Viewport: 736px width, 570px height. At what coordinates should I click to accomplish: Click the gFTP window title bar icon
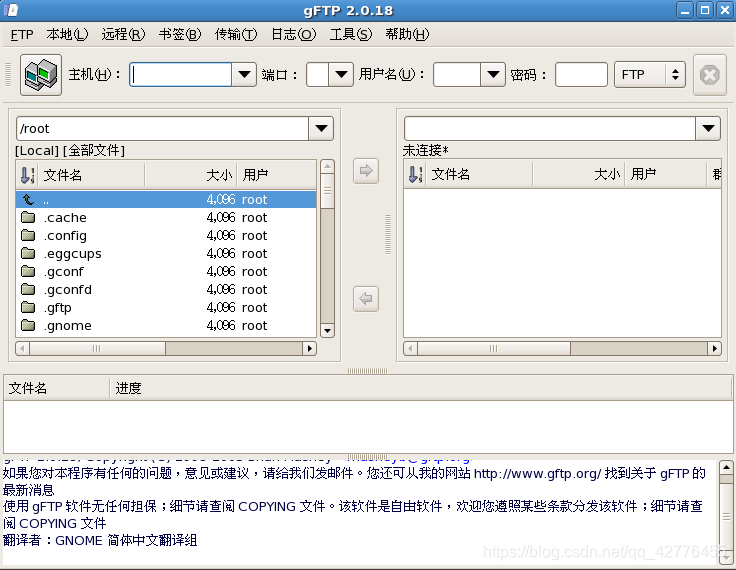click(x=11, y=10)
